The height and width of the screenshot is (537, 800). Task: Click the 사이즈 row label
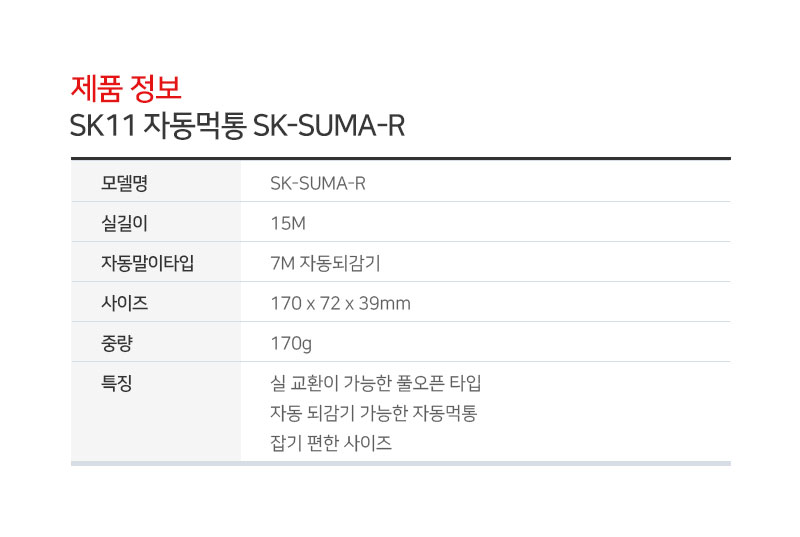125,303
